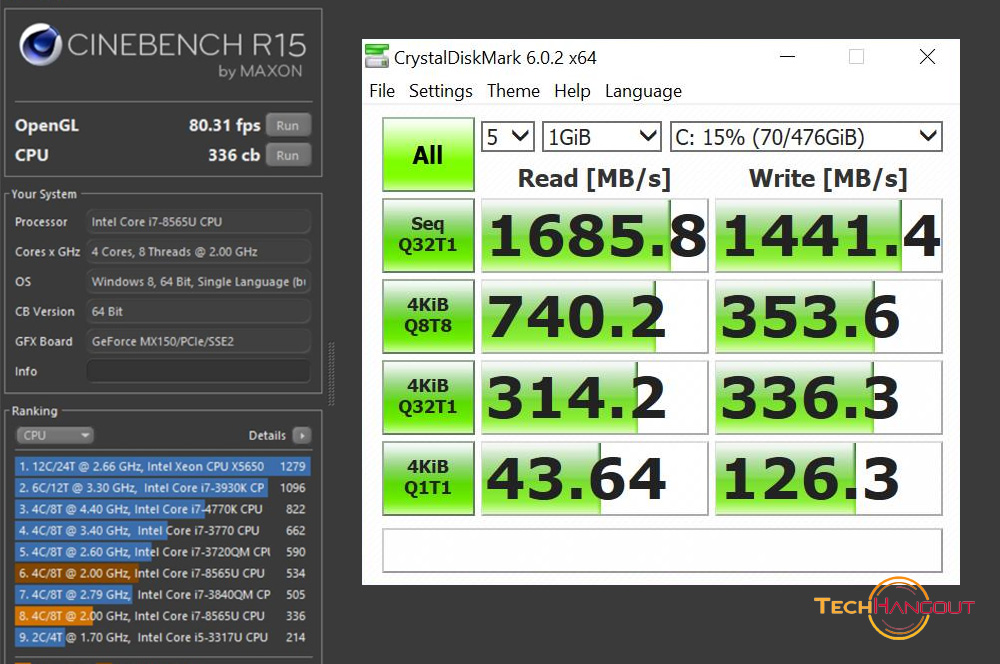Select the i7-8565U ranking row scoring 336
This screenshot has height=664, width=1000.
[x=163, y=616]
